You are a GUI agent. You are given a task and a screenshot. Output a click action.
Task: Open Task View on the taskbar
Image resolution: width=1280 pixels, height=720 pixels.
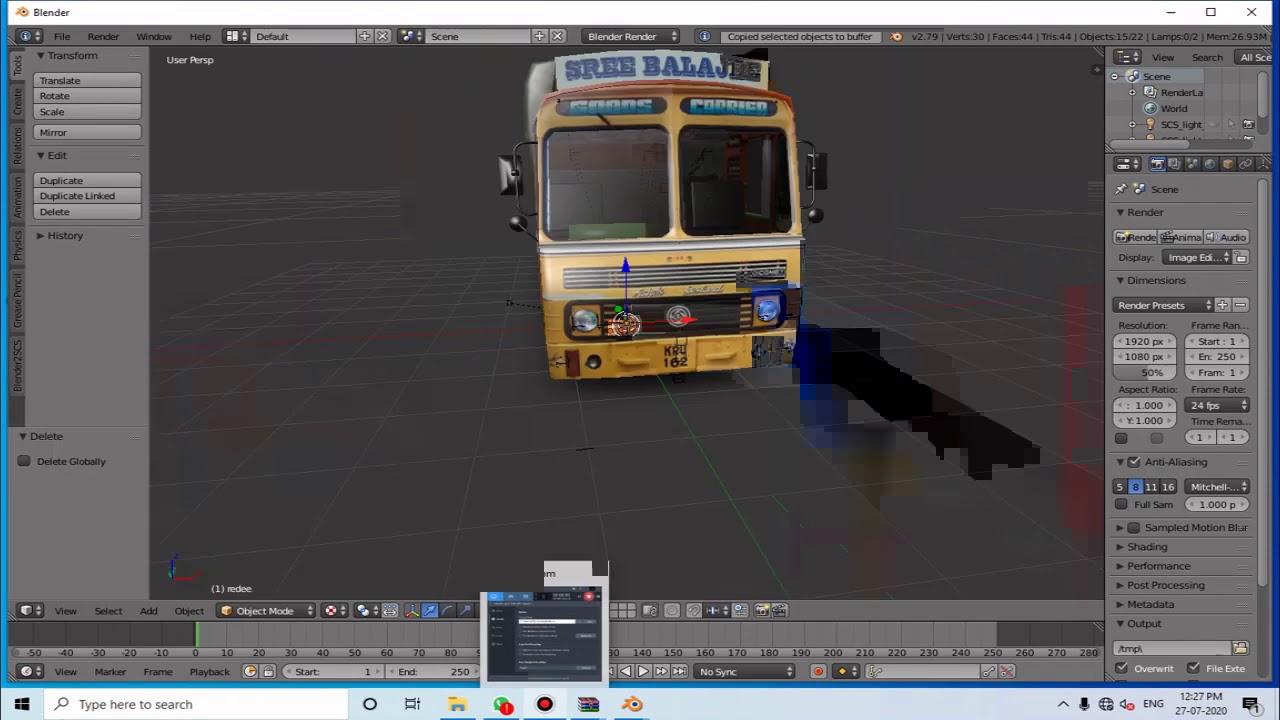(412, 704)
